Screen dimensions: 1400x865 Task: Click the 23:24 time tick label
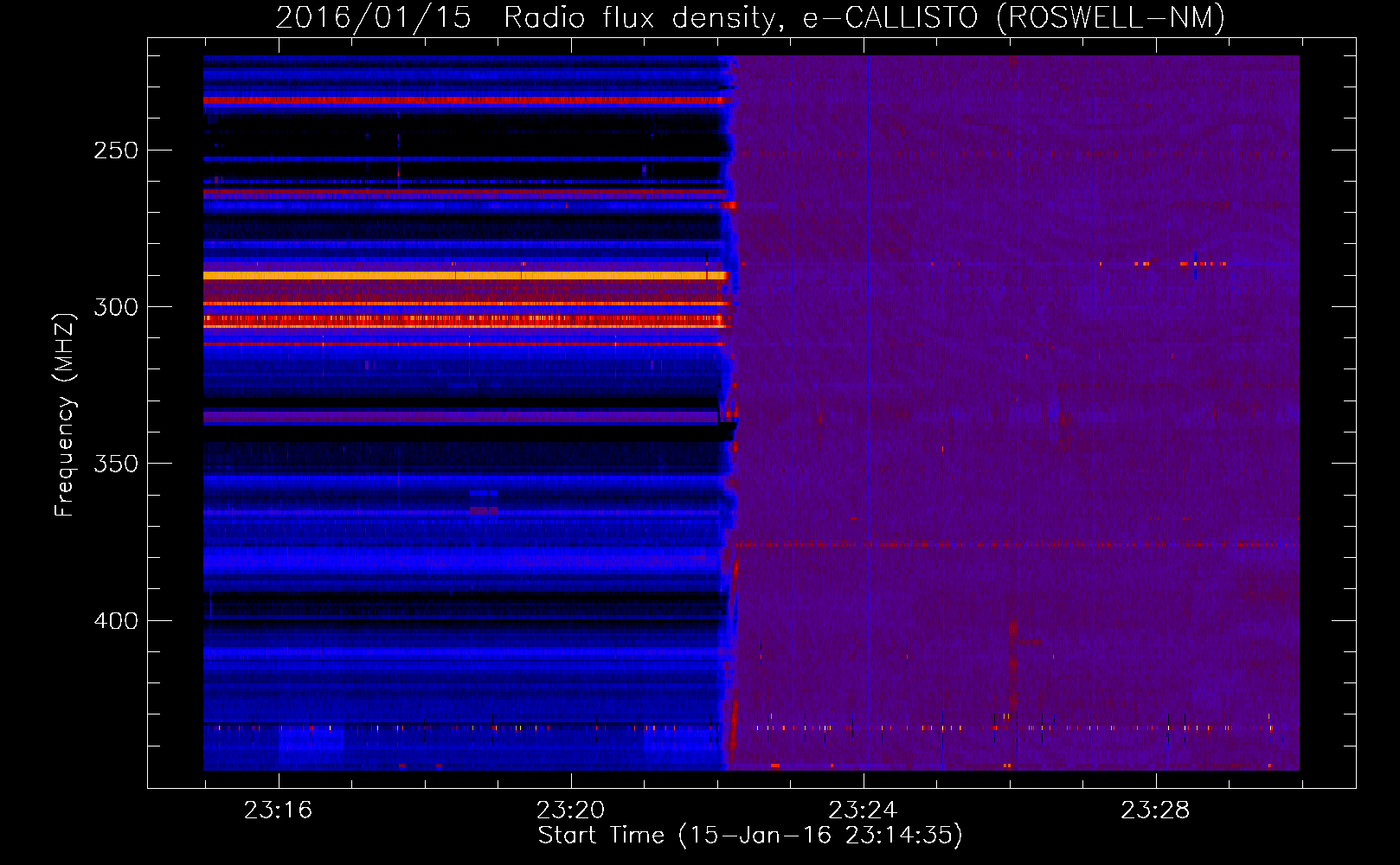tap(863, 811)
